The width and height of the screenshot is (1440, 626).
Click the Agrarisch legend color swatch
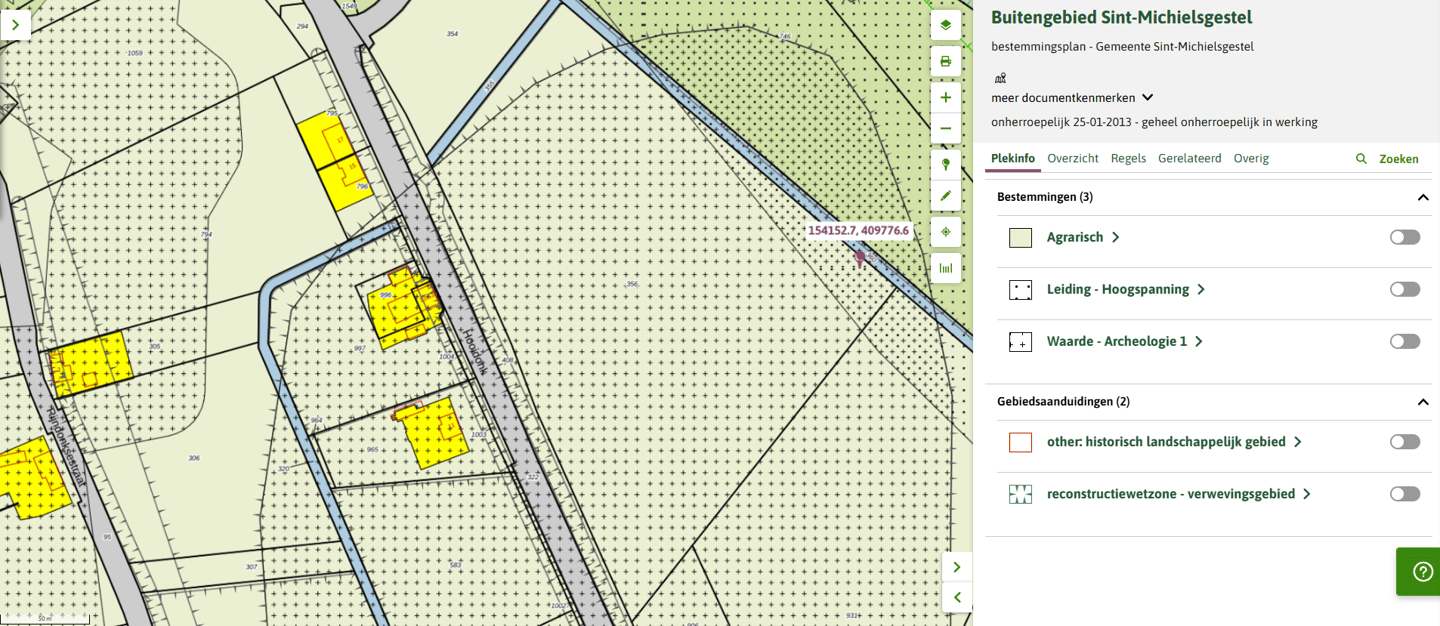pyautogui.click(x=1020, y=238)
